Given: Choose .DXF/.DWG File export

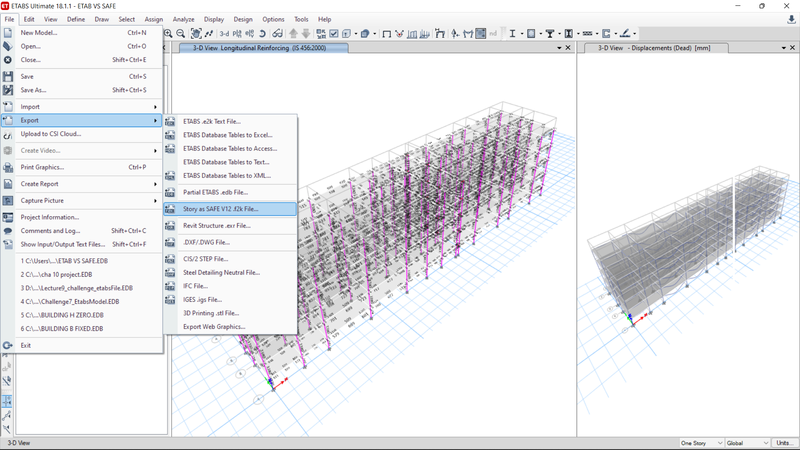Looking at the screenshot, I should (230, 242).
